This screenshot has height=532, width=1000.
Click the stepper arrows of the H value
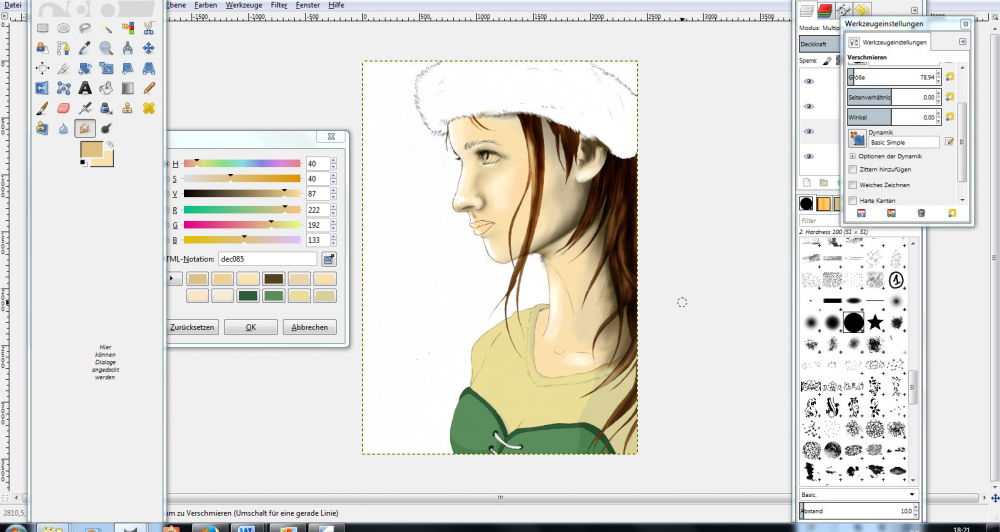click(x=333, y=164)
